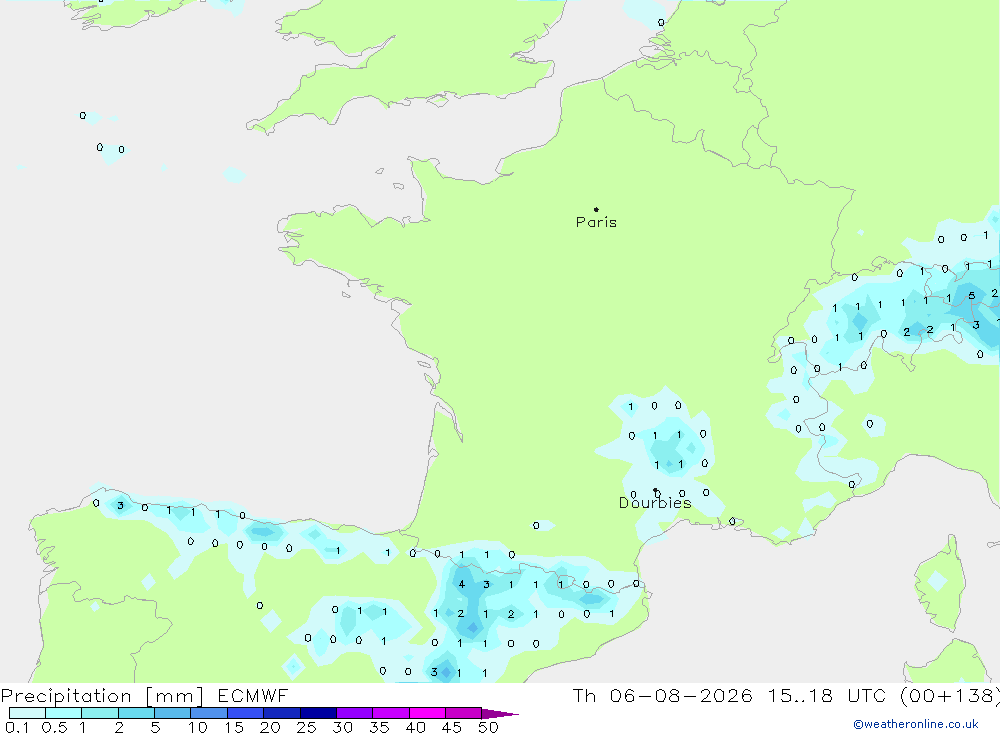The width and height of the screenshot is (1000, 733).
Task: Click the '15..18 UTC' time range text
Action: (828, 695)
